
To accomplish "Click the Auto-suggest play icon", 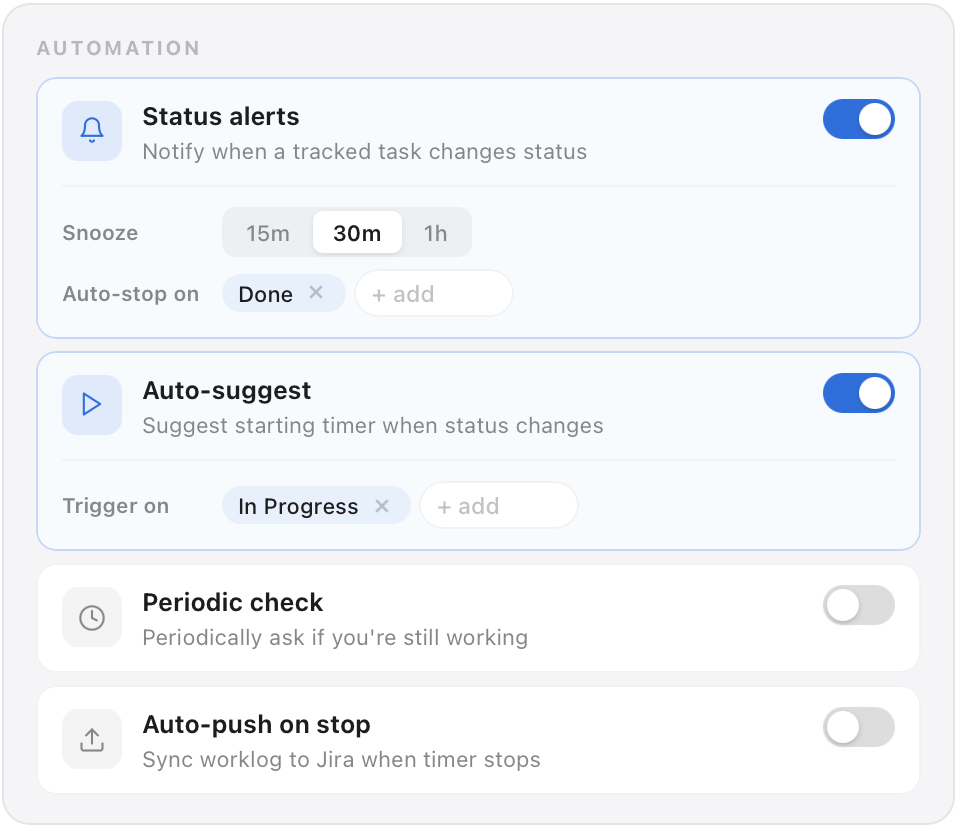I will [92, 405].
